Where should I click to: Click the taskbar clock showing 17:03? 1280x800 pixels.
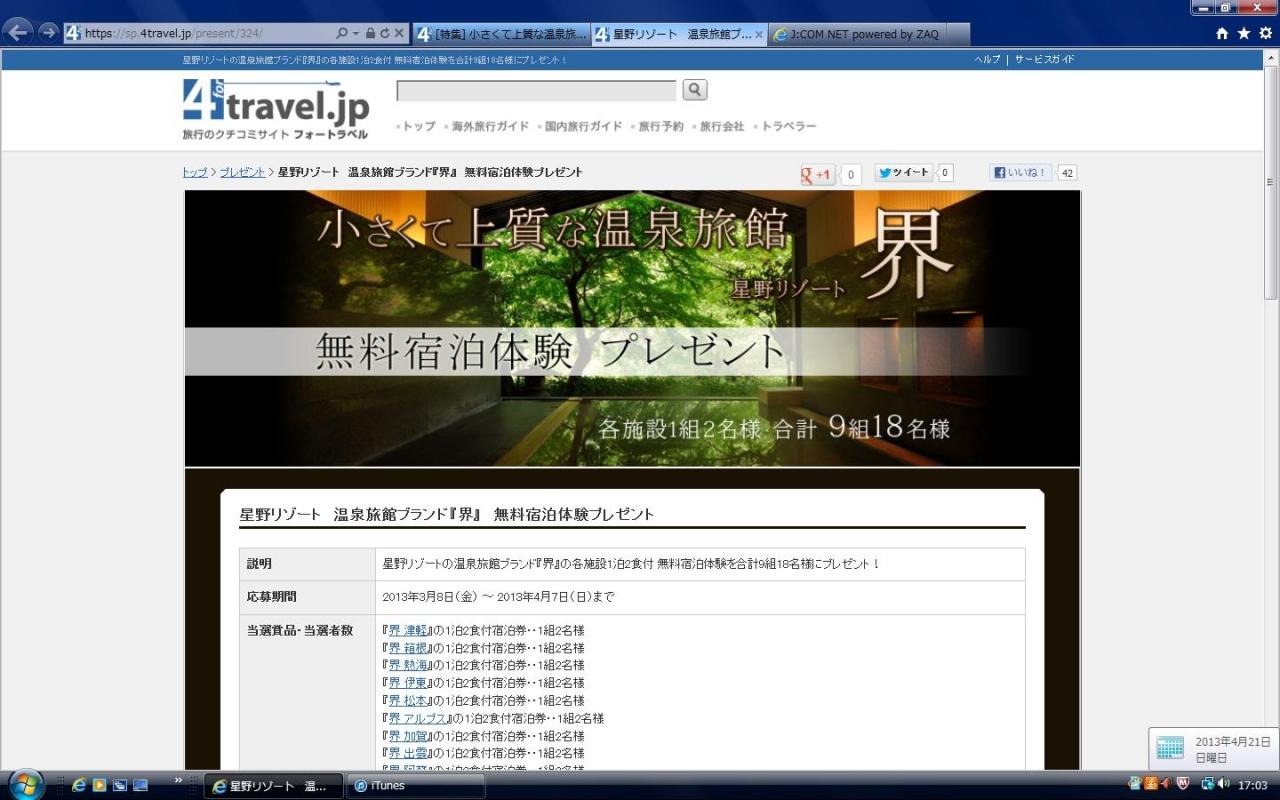[x=1252, y=785]
